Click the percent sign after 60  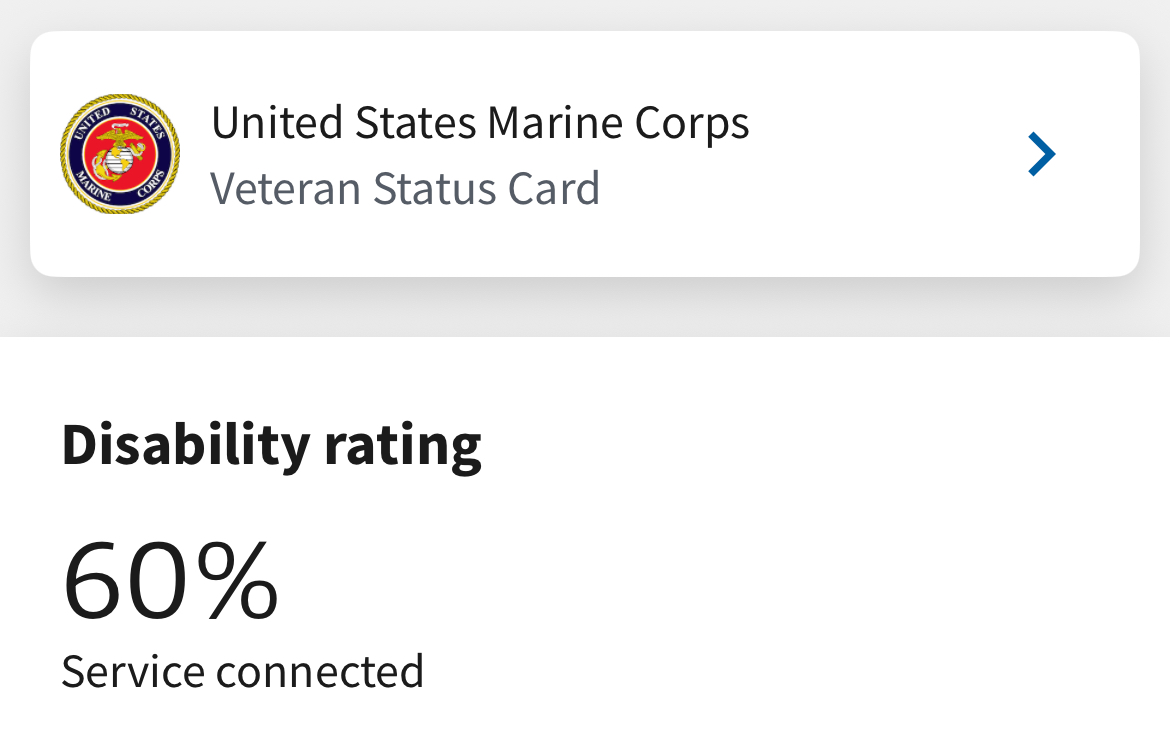point(238,580)
